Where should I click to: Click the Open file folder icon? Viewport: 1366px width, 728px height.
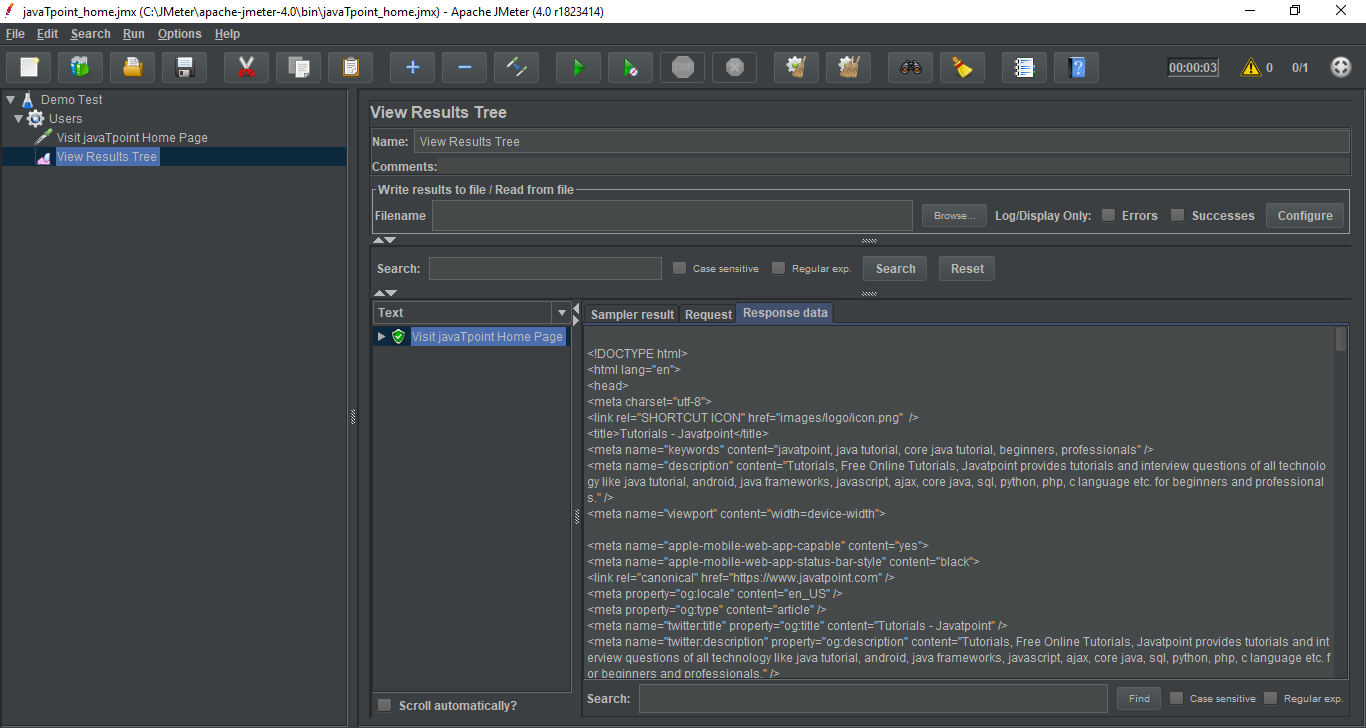[x=133, y=67]
